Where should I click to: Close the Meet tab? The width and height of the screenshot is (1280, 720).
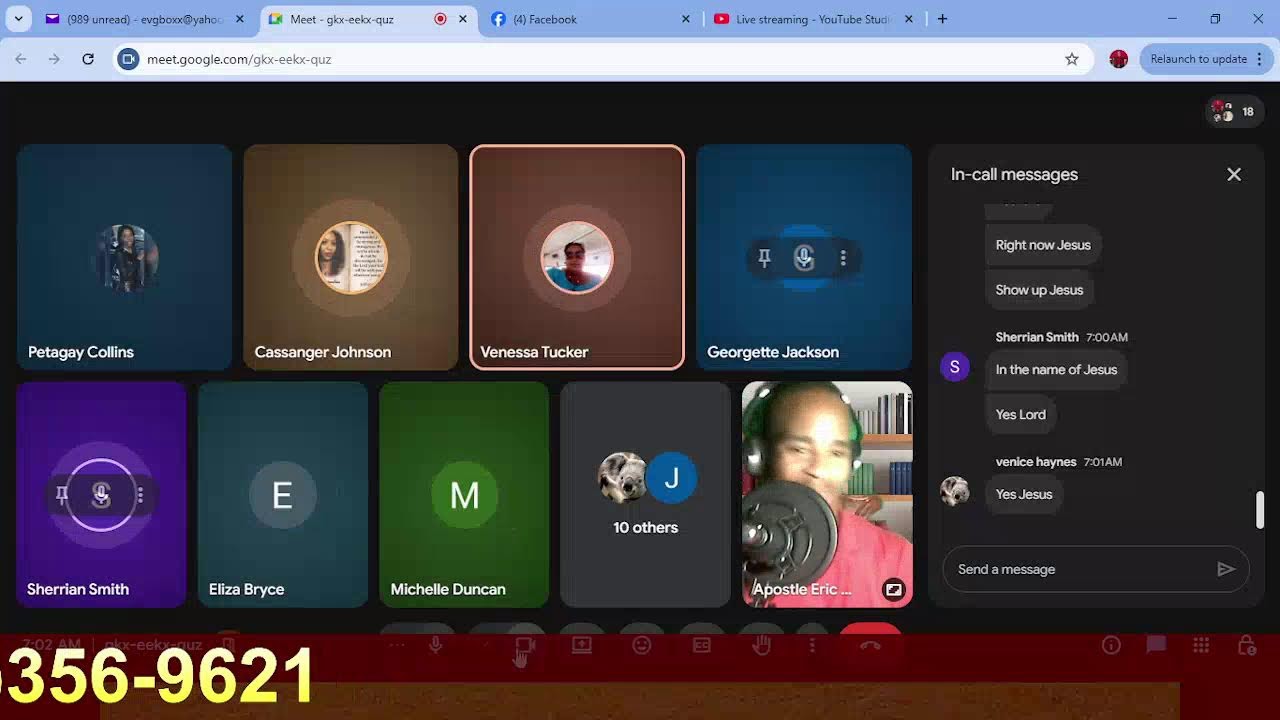point(463,19)
